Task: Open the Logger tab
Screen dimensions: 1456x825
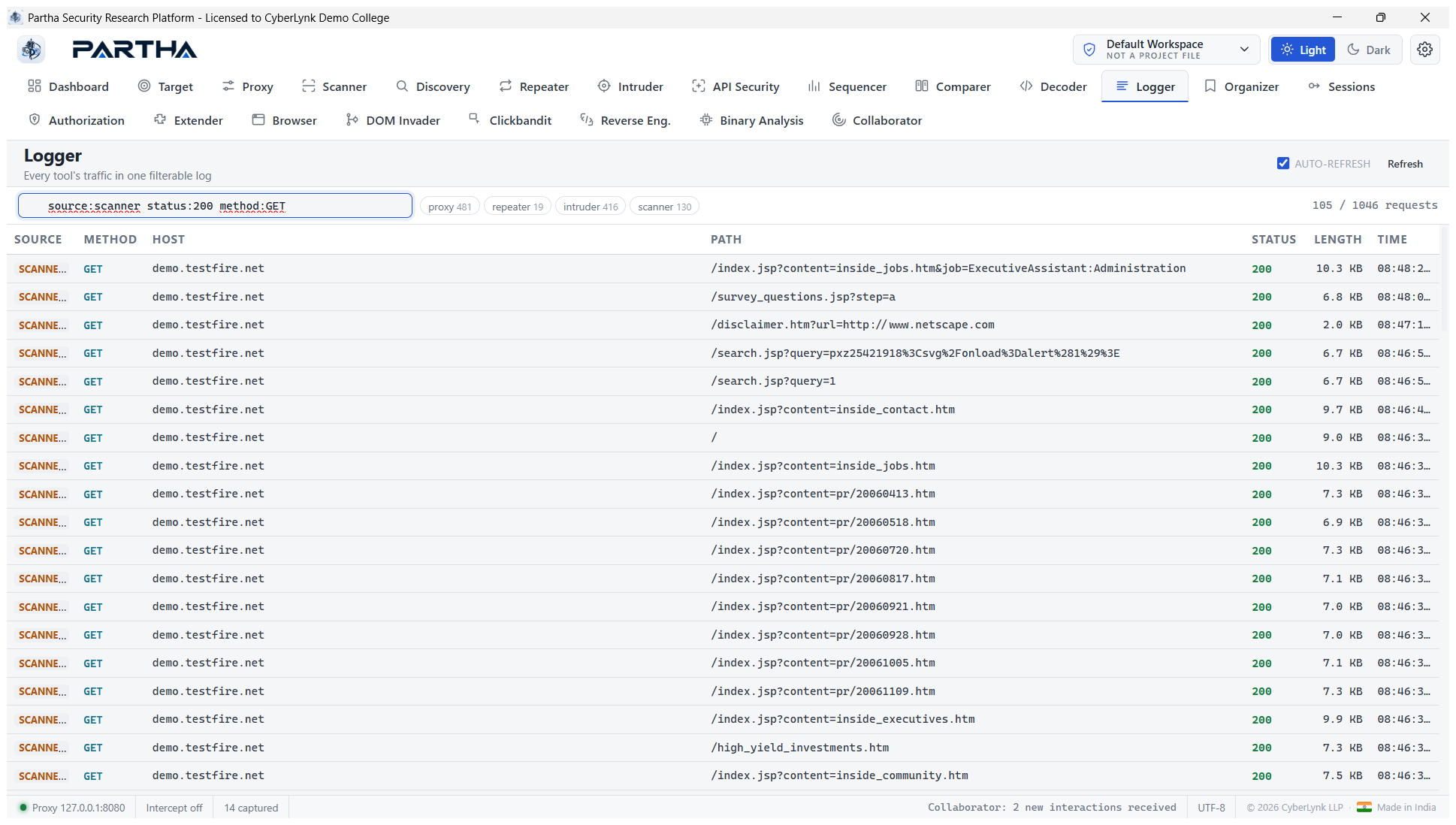Action: pyautogui.click(x=1145, y=86)
